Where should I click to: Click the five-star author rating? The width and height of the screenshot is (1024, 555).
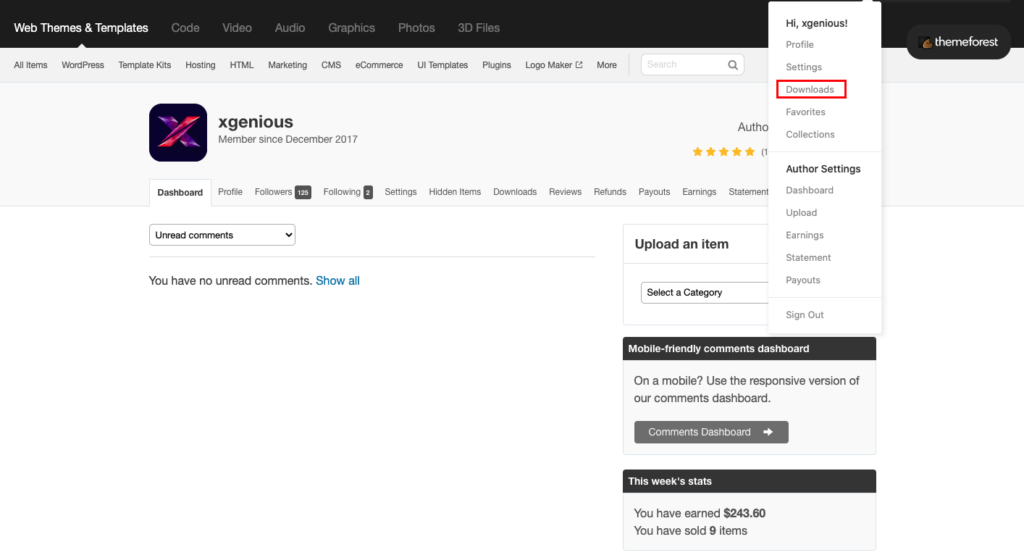724,151
